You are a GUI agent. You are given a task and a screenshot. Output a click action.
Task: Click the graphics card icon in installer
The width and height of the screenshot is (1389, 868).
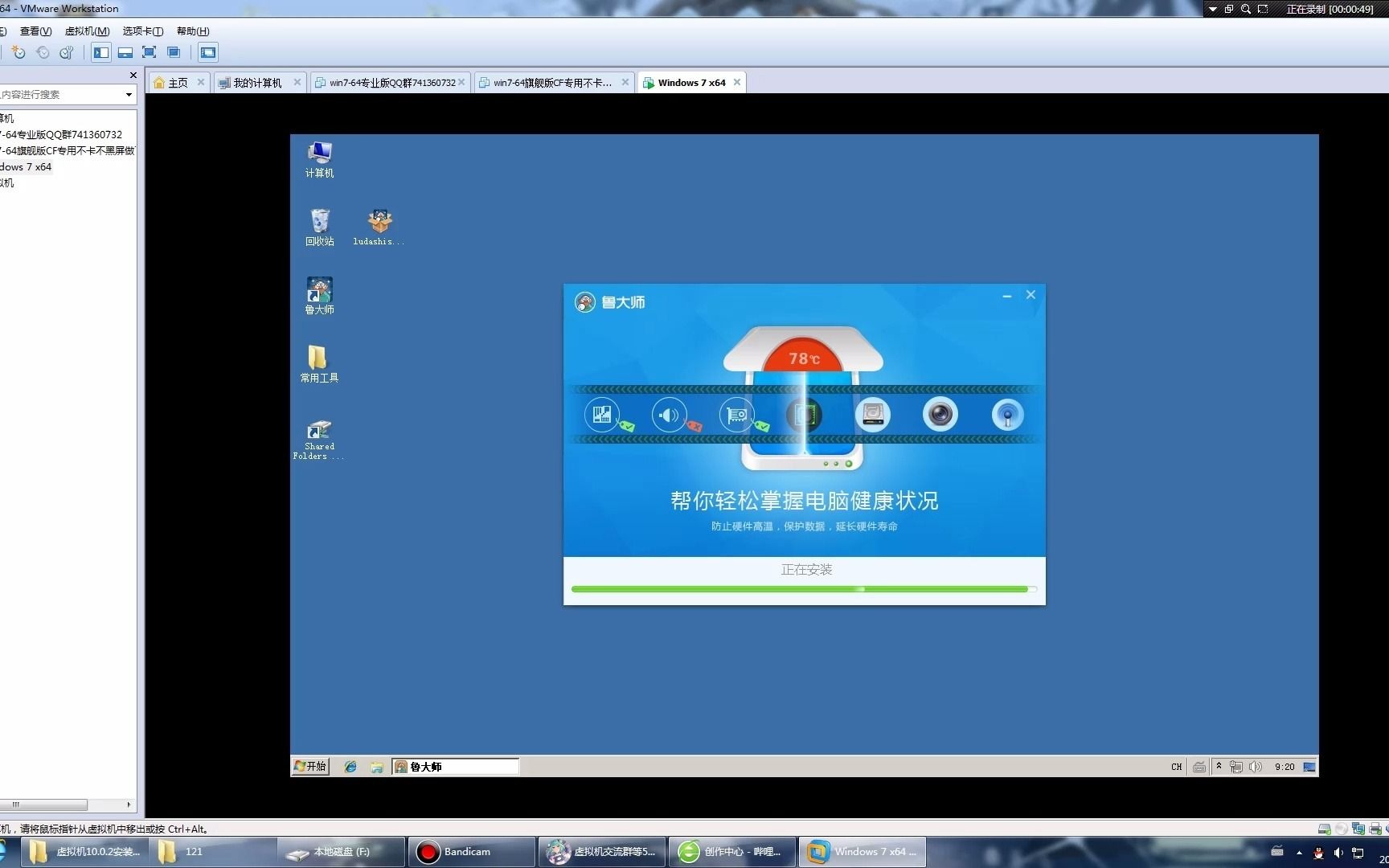[737, 415]
